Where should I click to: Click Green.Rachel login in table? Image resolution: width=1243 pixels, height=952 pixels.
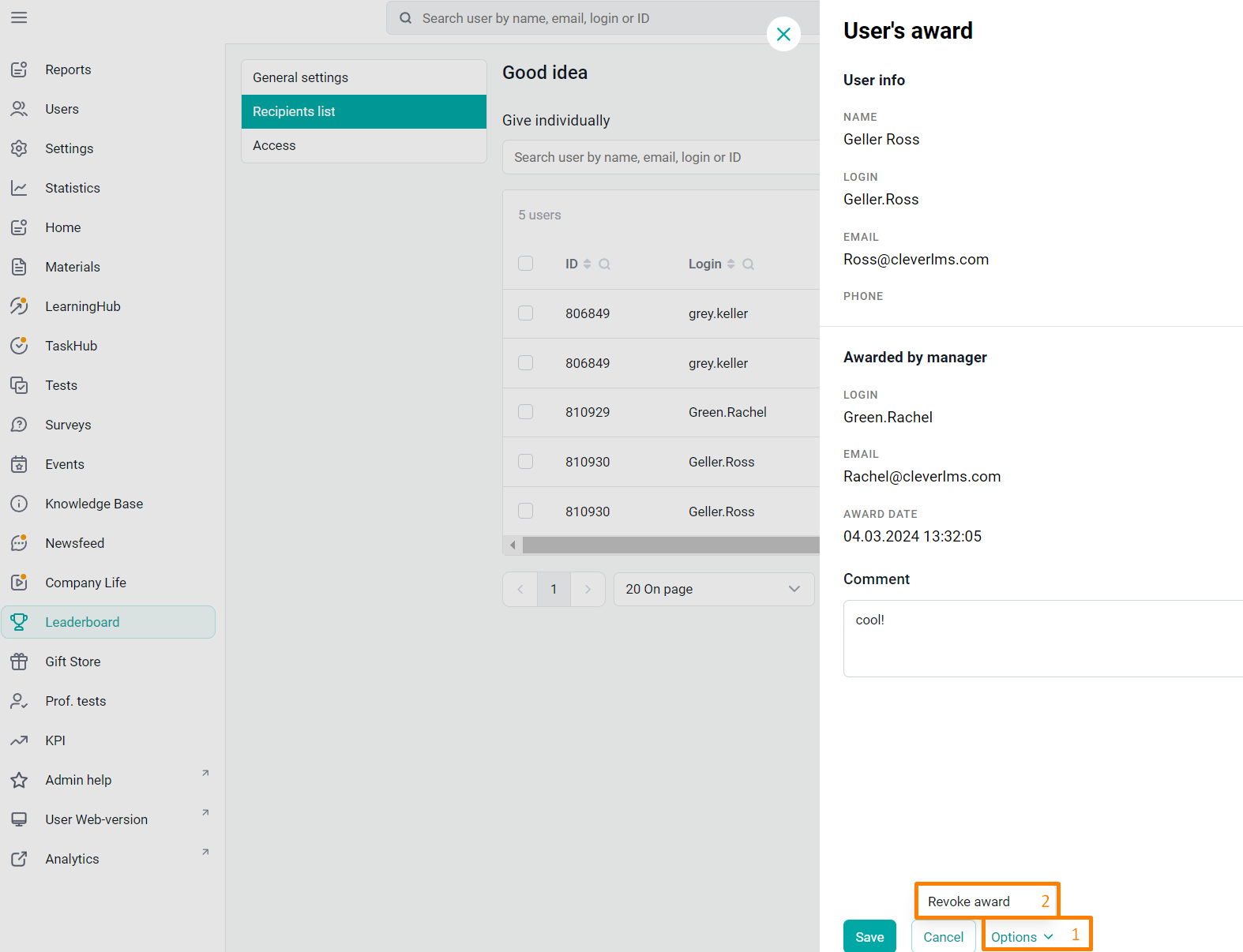[727, 412]
